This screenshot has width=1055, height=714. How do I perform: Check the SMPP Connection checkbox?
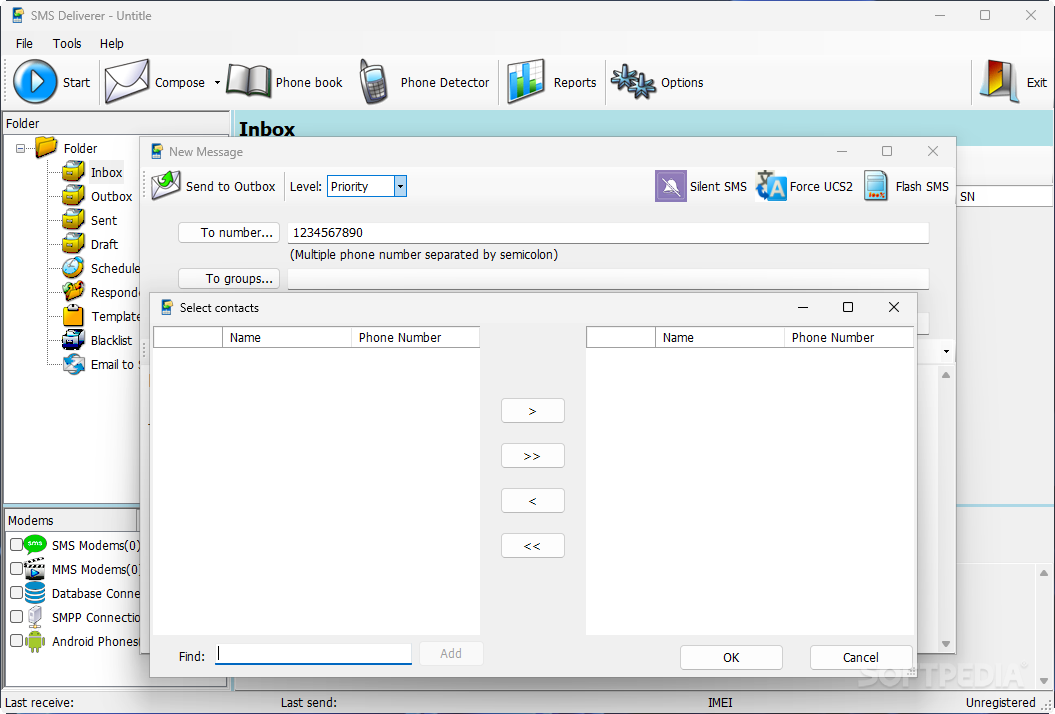pyautogui.click(x=16, y=616)
